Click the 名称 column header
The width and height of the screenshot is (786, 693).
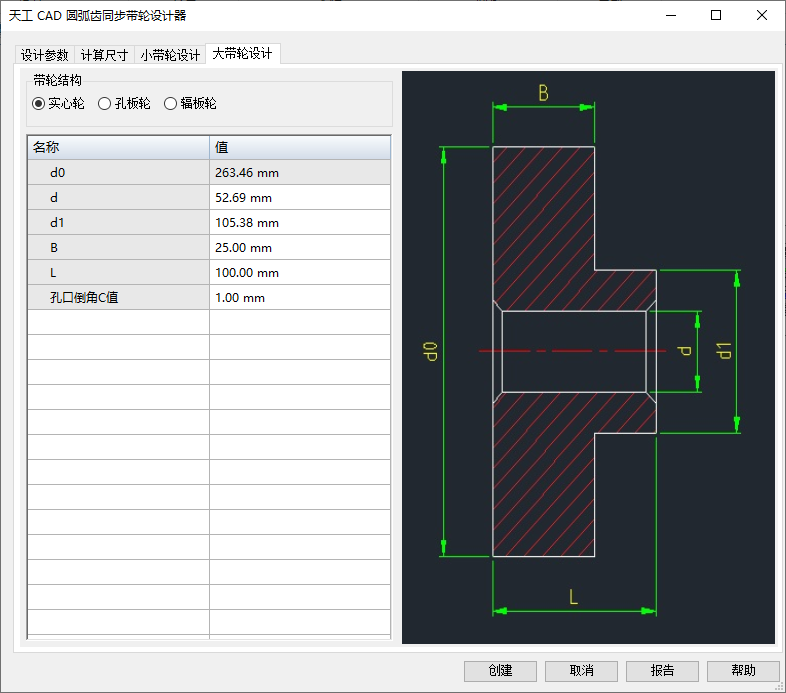(x=118, y=148)
